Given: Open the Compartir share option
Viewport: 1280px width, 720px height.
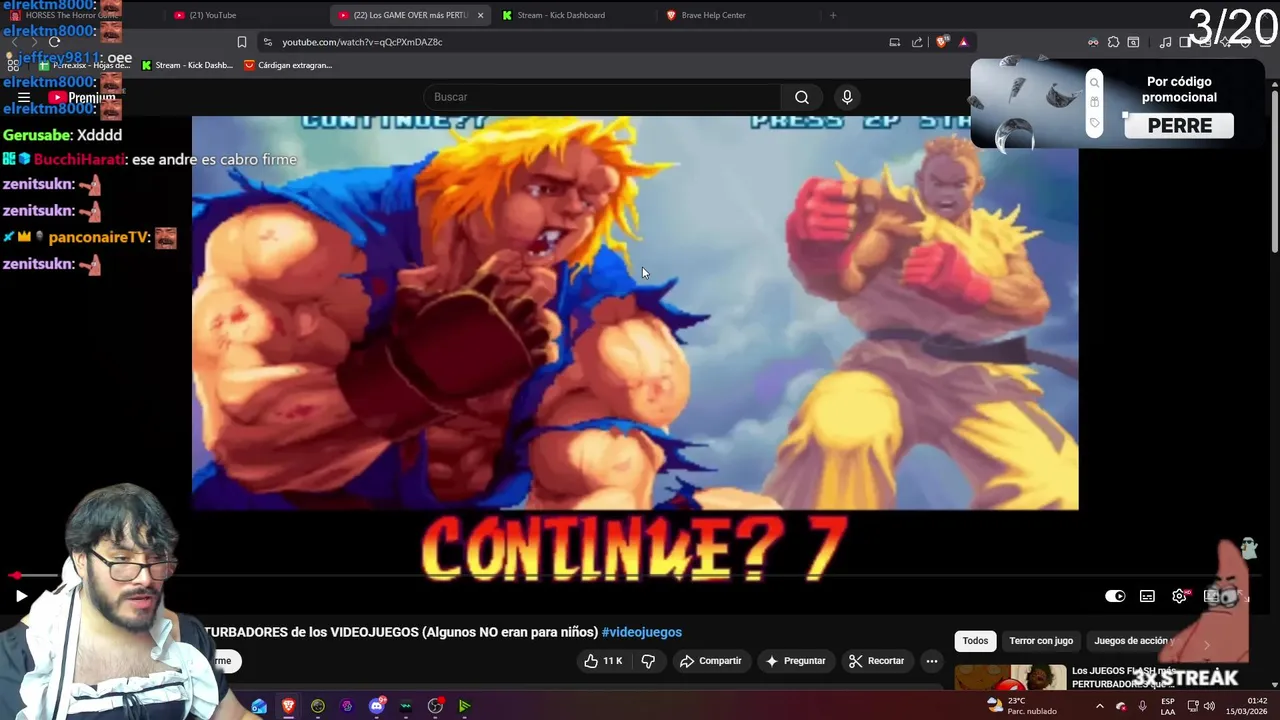Looking at the screenshot, I should pyautogui.click(x=710, y=661).
